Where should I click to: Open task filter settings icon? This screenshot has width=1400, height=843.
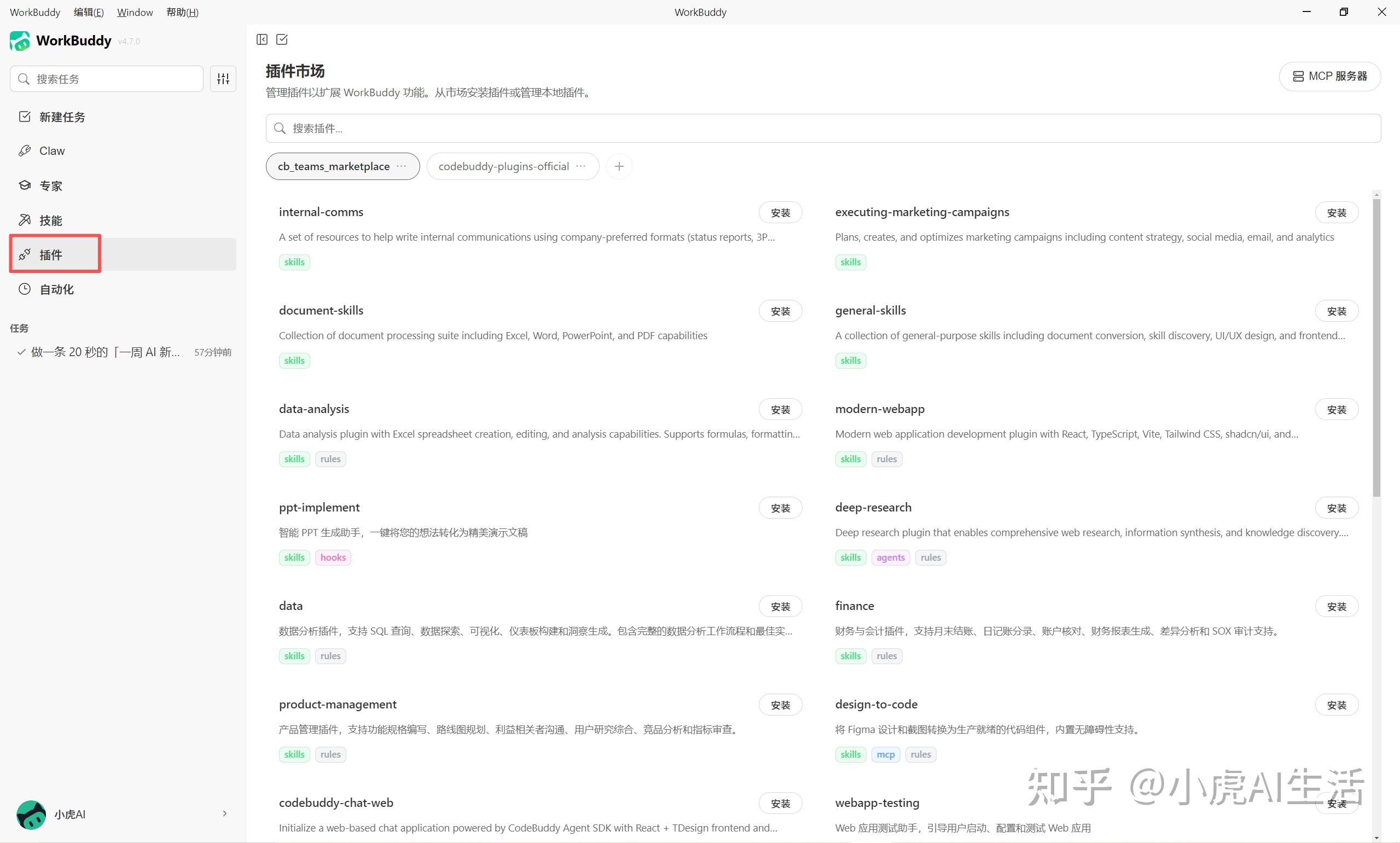(223, 78)
